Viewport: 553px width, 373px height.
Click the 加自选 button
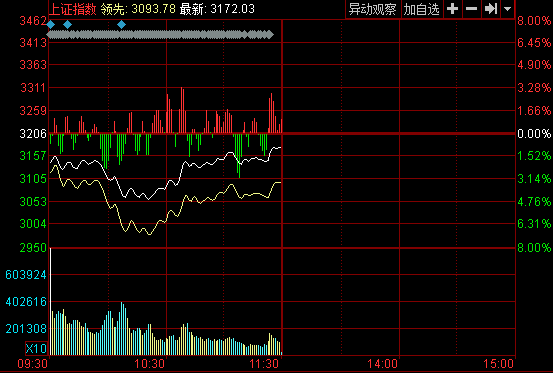tap(421, 9)
